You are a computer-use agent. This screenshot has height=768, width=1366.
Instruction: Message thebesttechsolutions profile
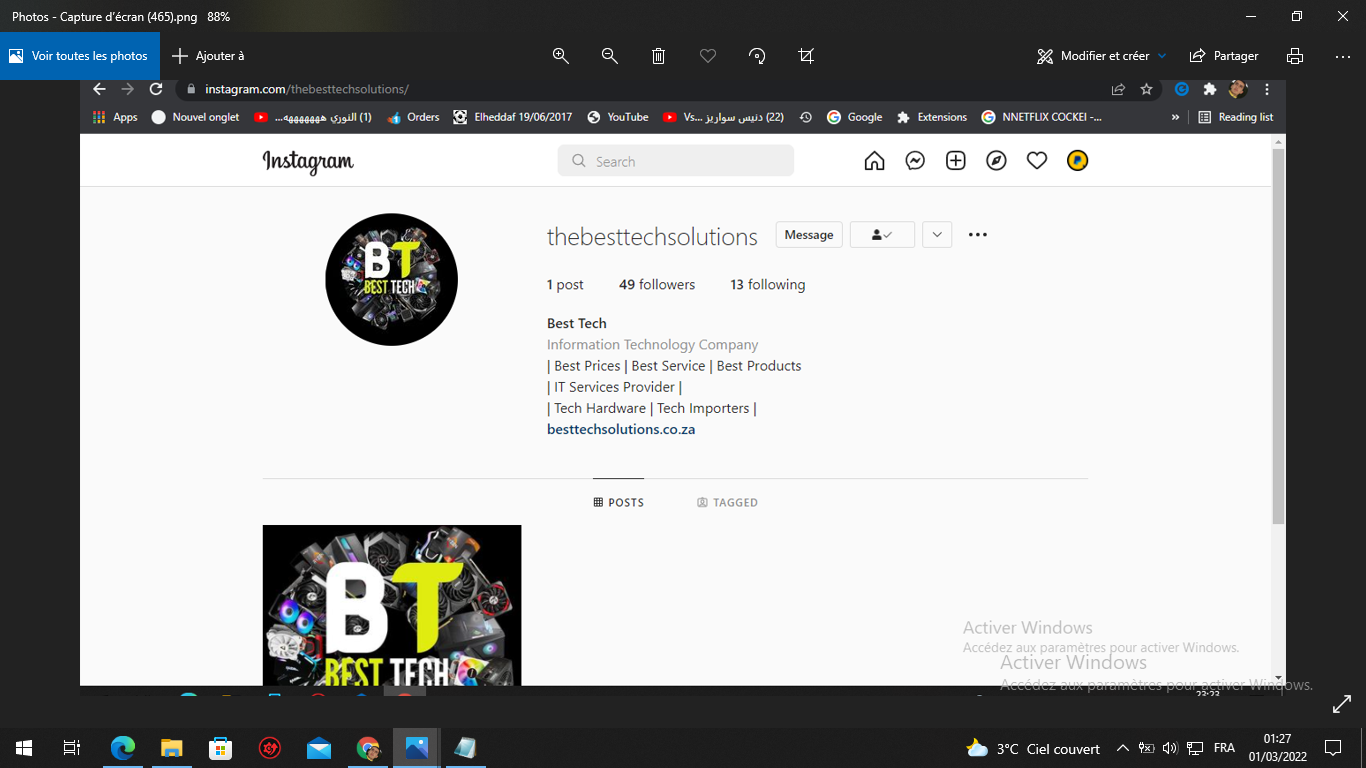(x=809, y=235)
